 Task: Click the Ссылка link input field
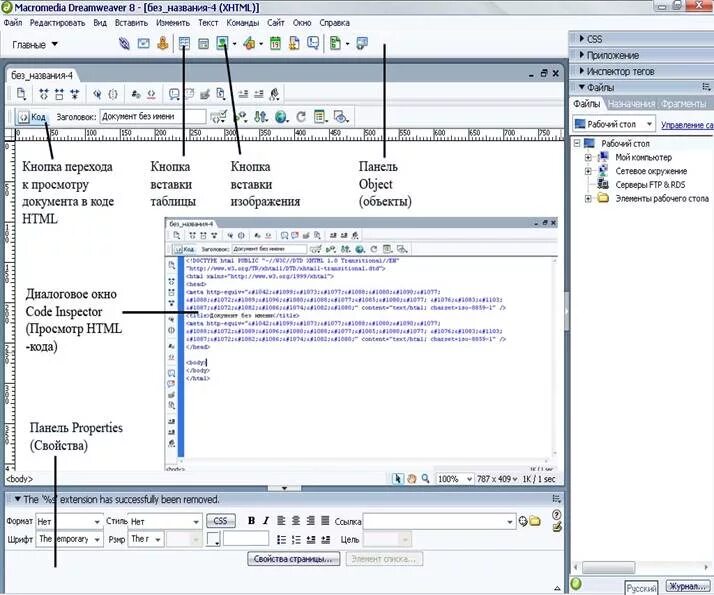tap(439, 522)
